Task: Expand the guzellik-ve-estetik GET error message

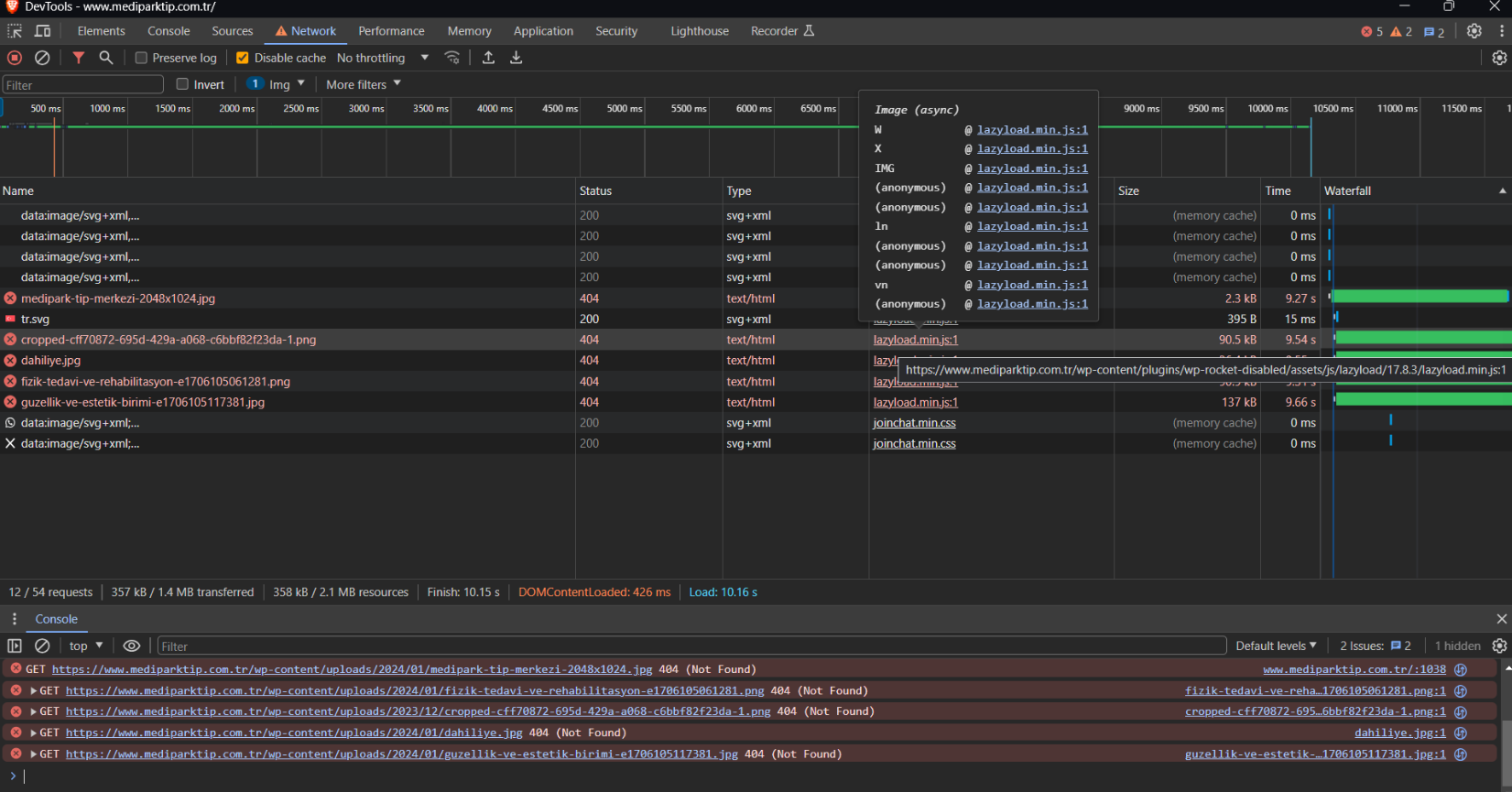Action: pos(34,754)
